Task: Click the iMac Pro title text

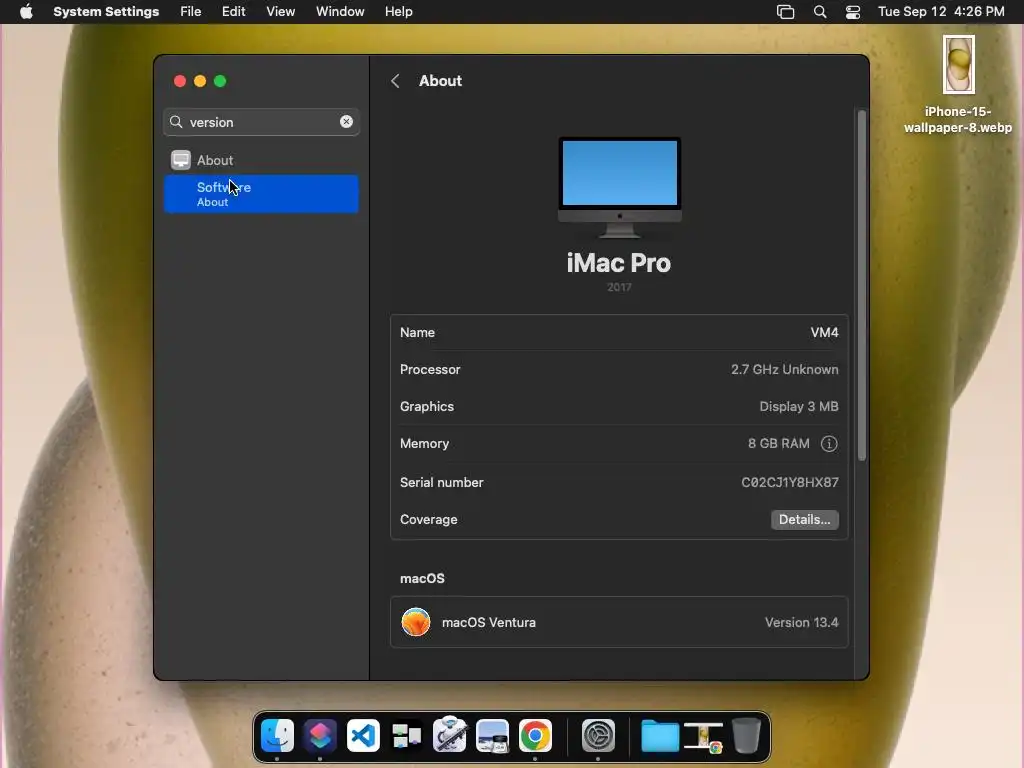Action: 619,263
